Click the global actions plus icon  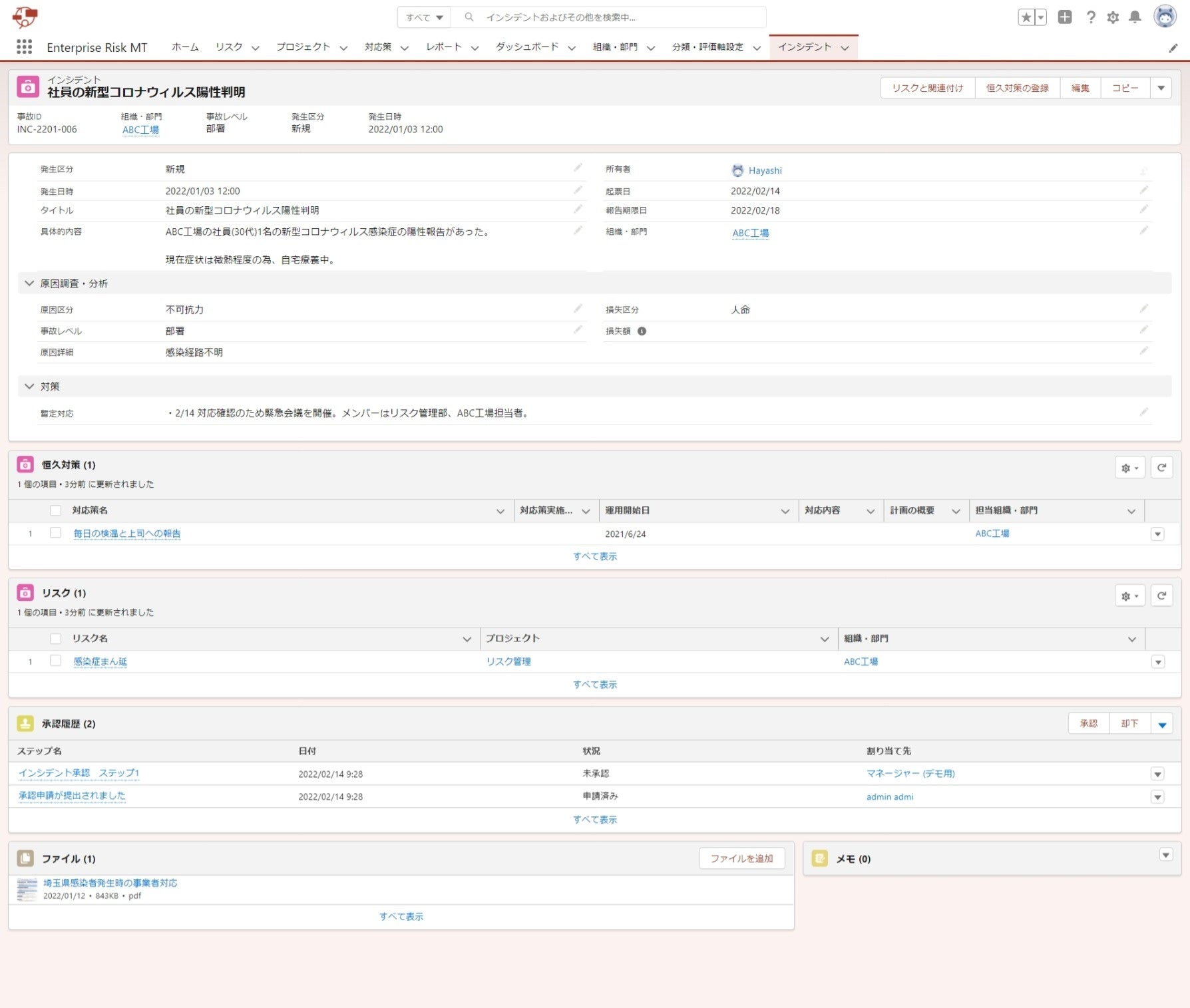(x=1065, y=17)
